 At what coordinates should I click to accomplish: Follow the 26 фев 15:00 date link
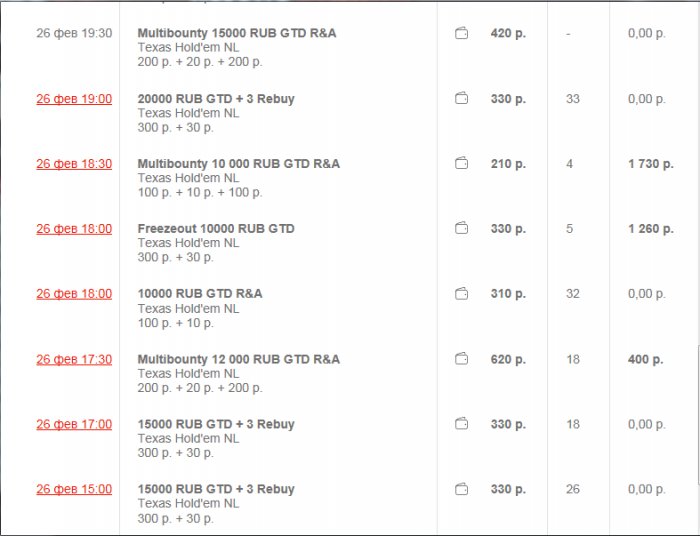click(x=74, y=489)
